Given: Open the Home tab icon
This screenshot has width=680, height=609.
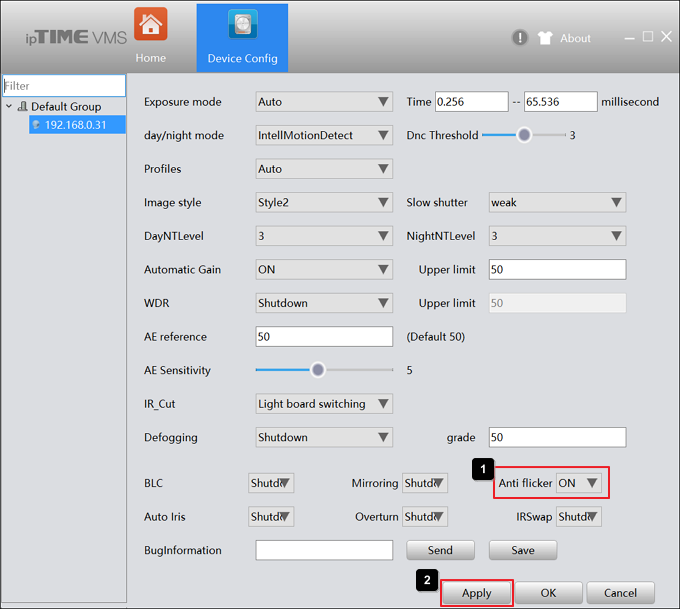Looking at the screenshot, I should tap(150, 24).
